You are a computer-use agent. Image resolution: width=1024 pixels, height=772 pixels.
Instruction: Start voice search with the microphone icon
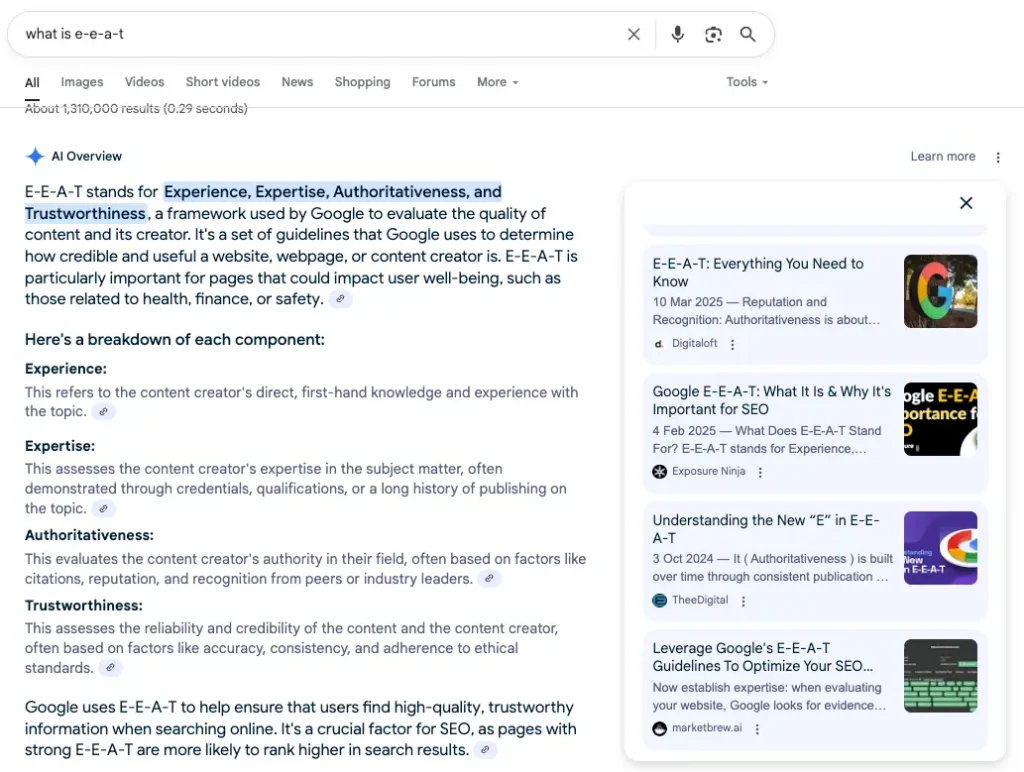pyautogui.click(x=677, y=34)
